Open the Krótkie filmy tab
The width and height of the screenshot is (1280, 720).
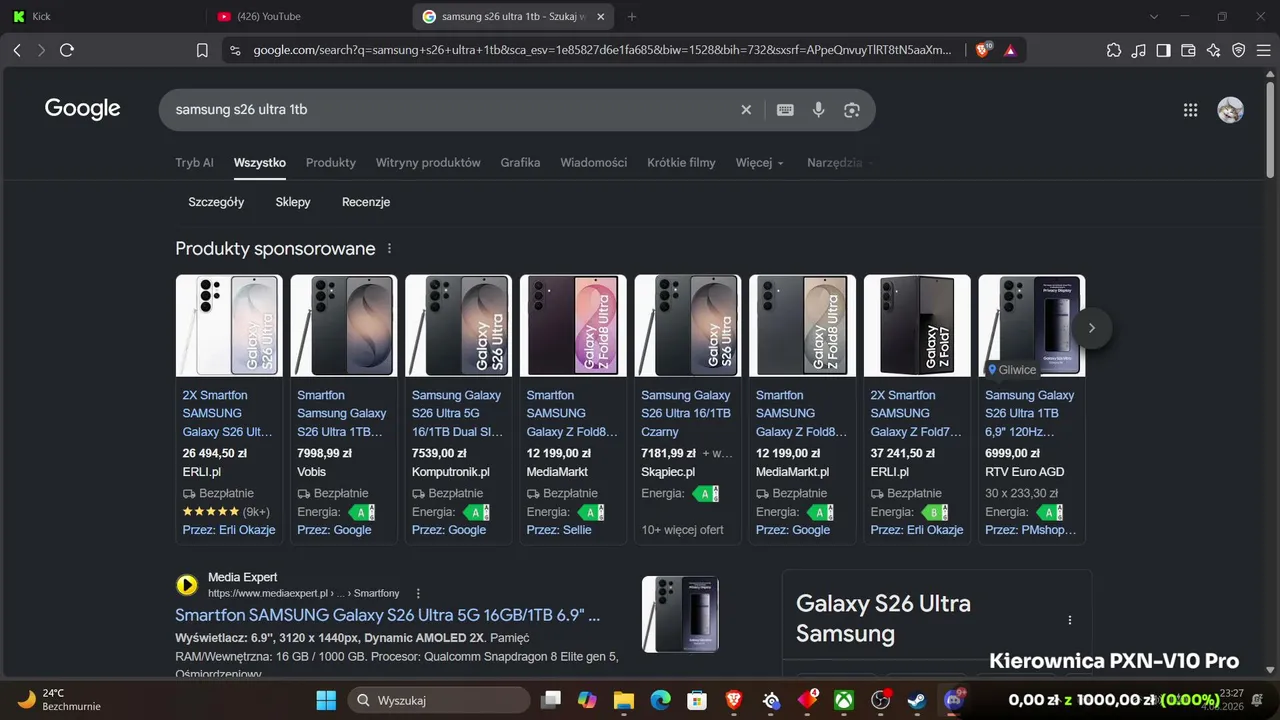[681, 163]
